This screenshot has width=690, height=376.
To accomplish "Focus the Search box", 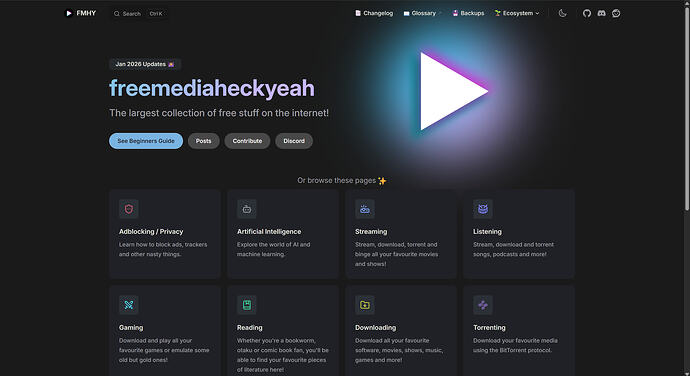I will pyautogui.click(x=138, y=14).
